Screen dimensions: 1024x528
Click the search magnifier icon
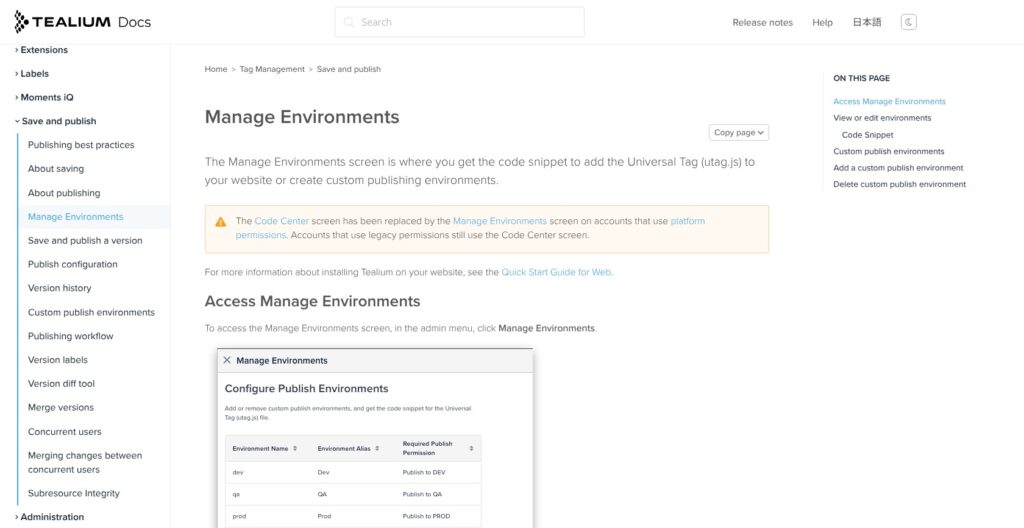[x=349, y=22]
